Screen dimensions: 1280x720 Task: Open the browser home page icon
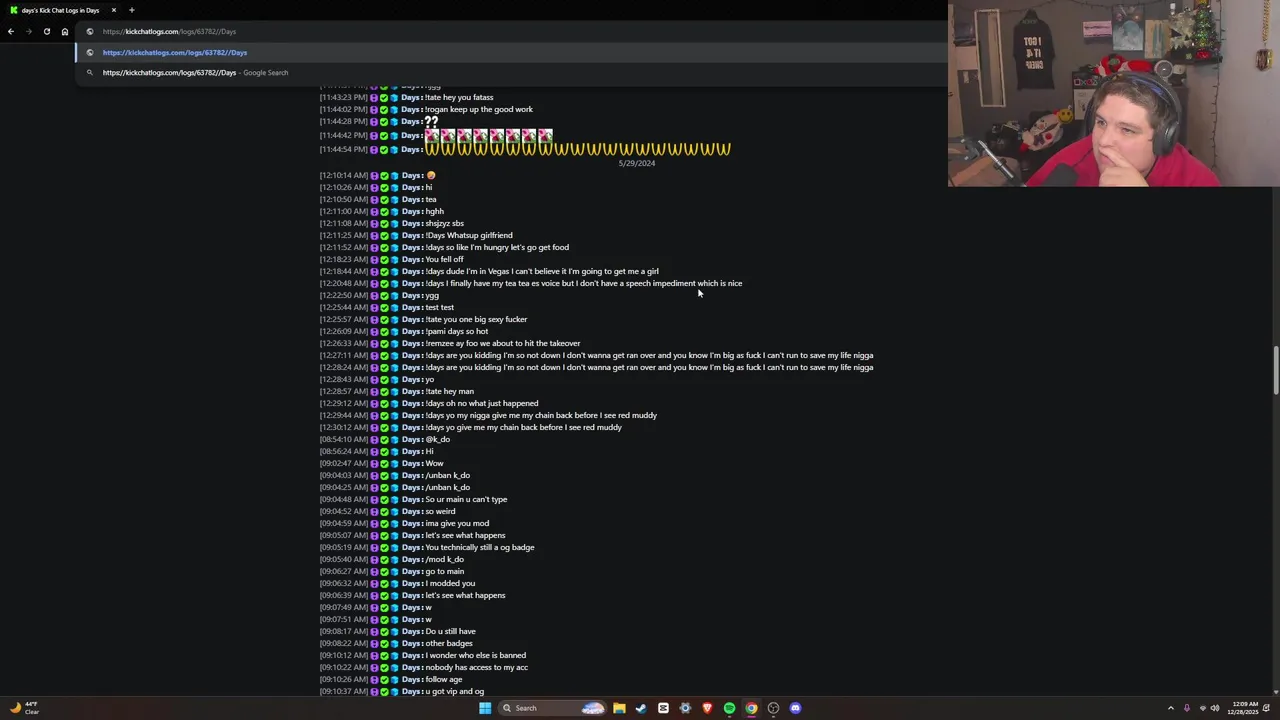coord(65,31)
